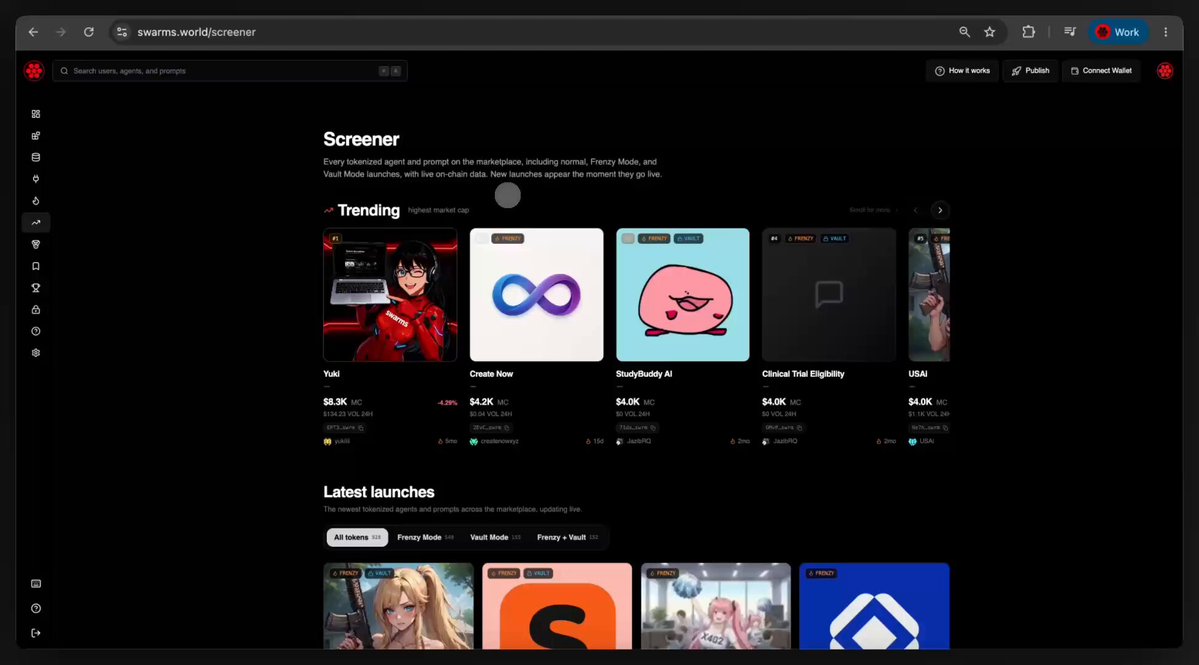Show previous trending tokens with left chevron

pos(915,210)
